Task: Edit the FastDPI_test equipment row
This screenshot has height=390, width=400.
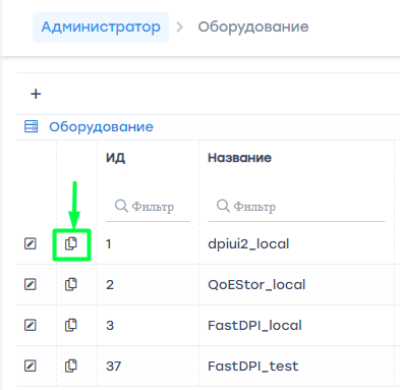Action: tap(30, 366)
